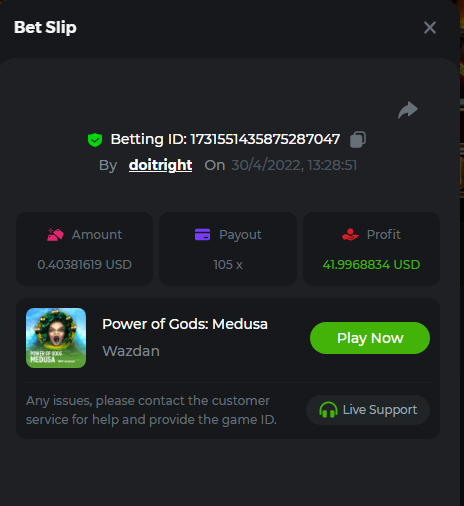464x506 pixels.
Task: Select the Betting ID number text
Action: 265,139
